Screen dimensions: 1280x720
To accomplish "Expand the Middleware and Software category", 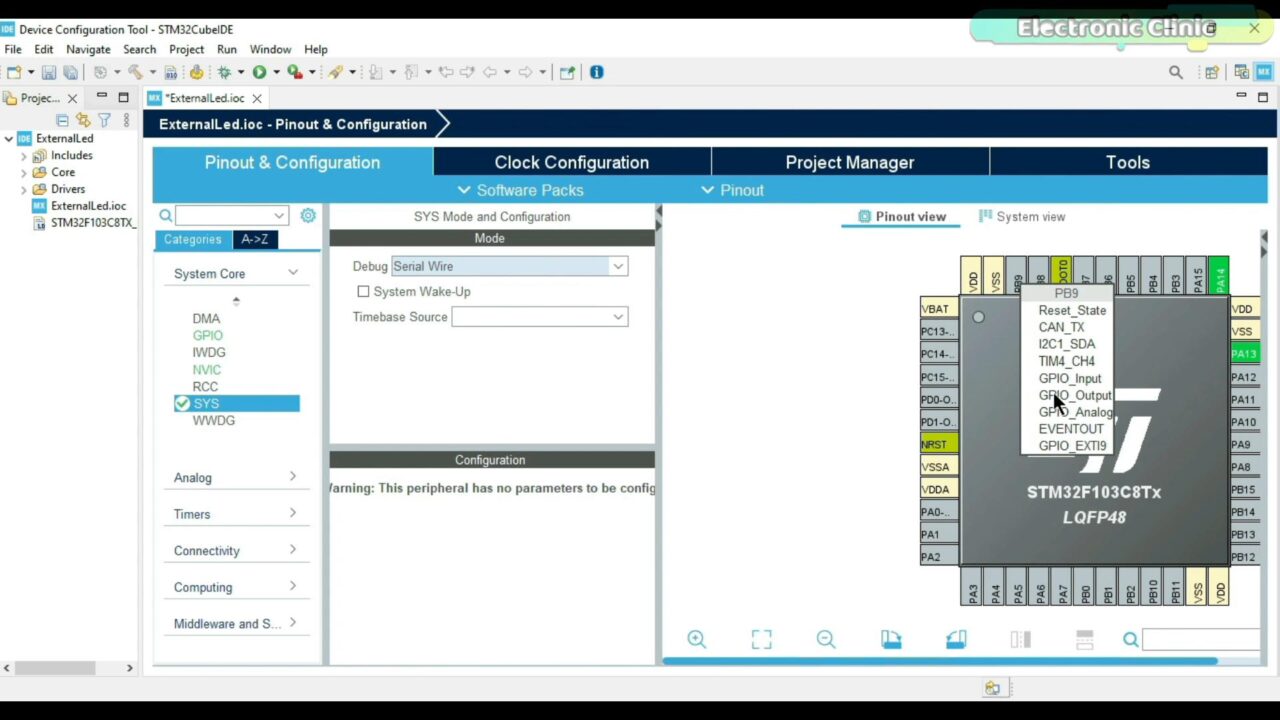I will coord(293,623).
